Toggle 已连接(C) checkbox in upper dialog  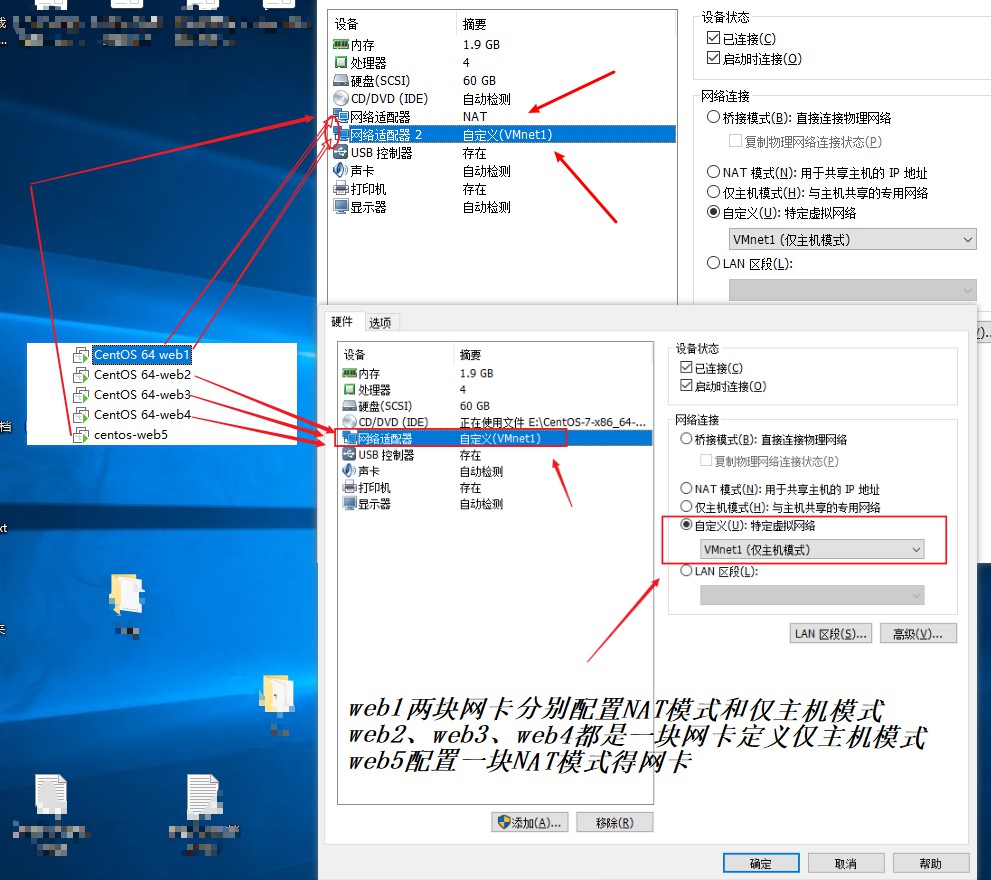[714, 38]
